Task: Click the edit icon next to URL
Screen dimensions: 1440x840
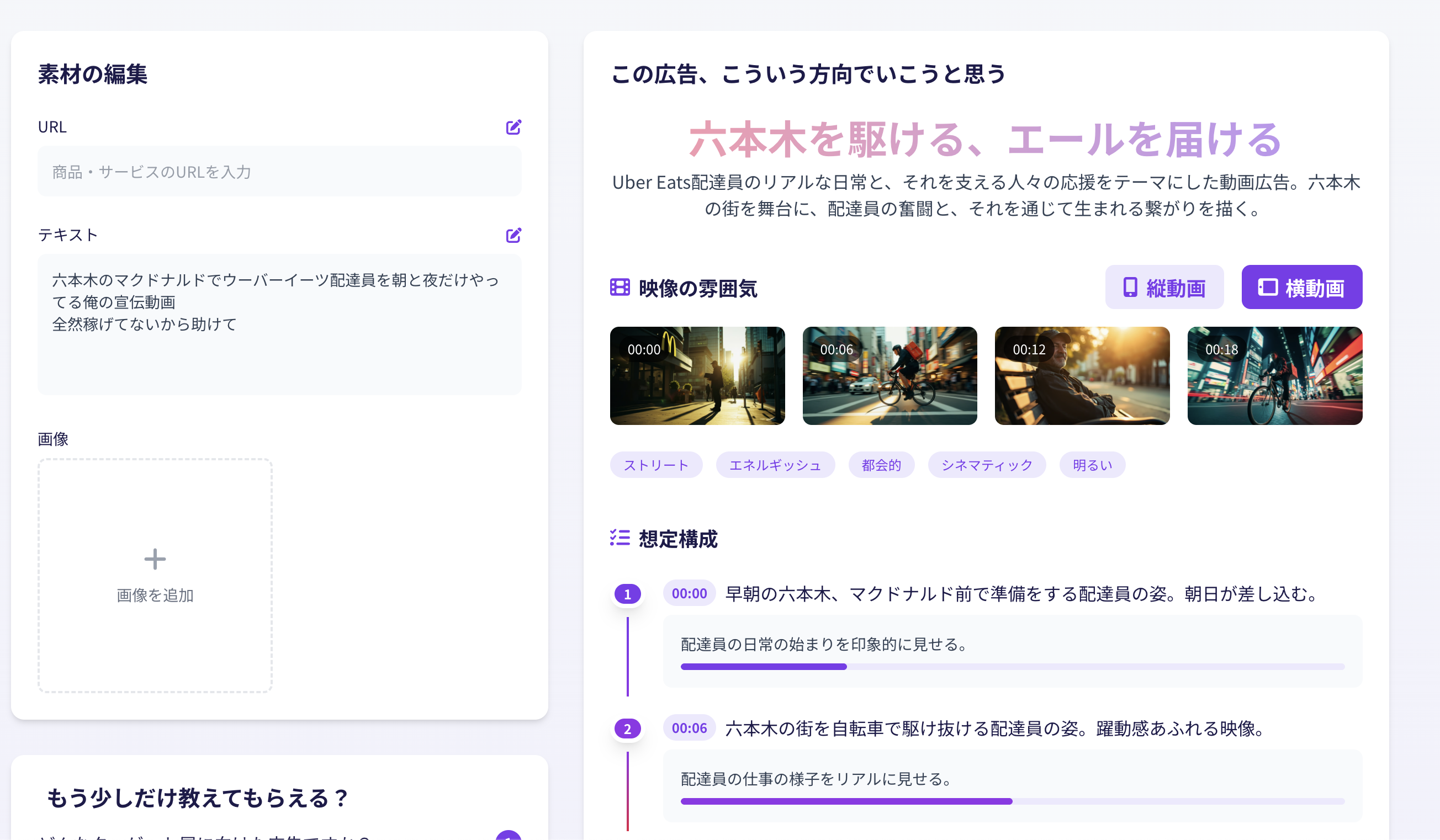Action: click(513, 127)
